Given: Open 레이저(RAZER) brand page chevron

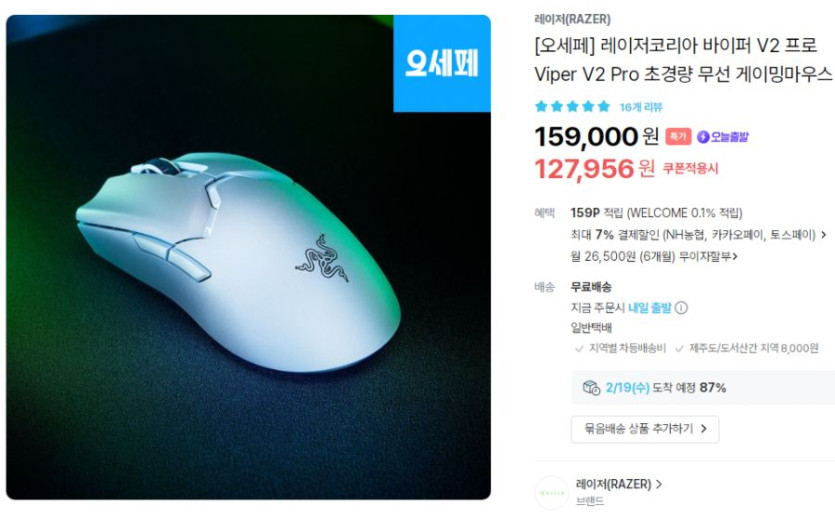Looking at the screenshot, I should (659, 484).
